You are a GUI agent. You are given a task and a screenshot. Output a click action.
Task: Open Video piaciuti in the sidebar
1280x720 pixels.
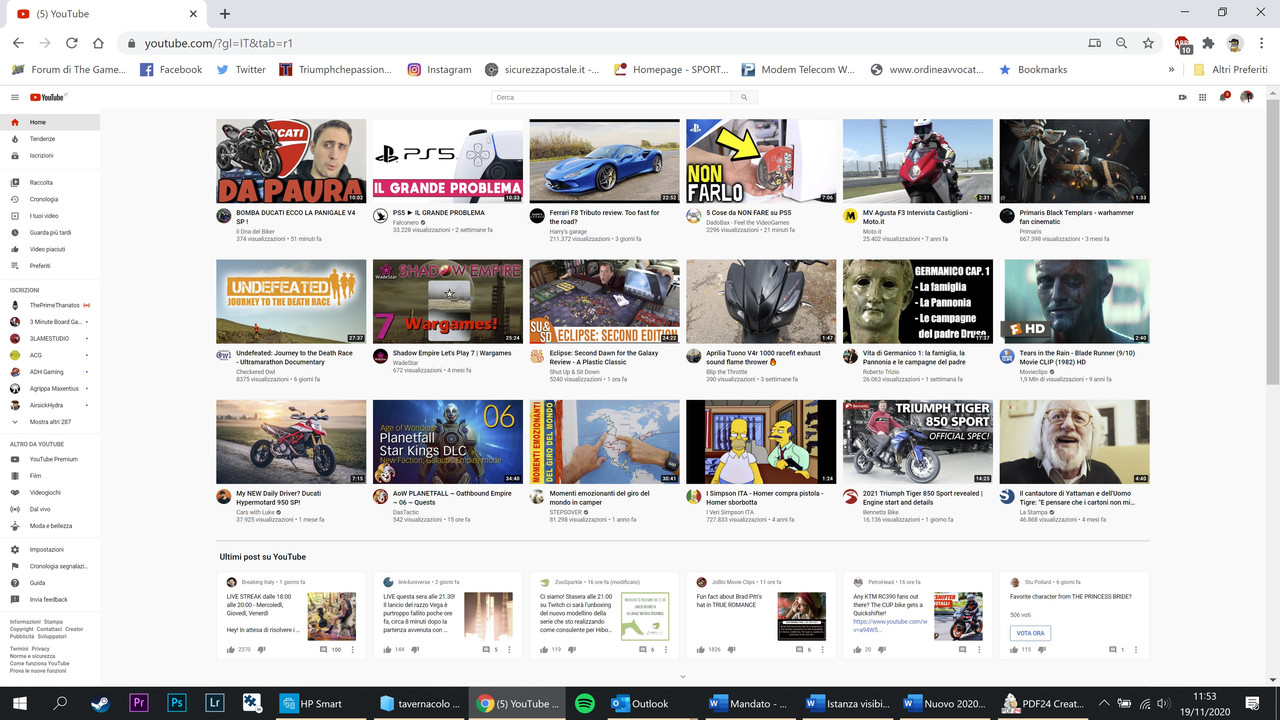[x=50, y=249]
